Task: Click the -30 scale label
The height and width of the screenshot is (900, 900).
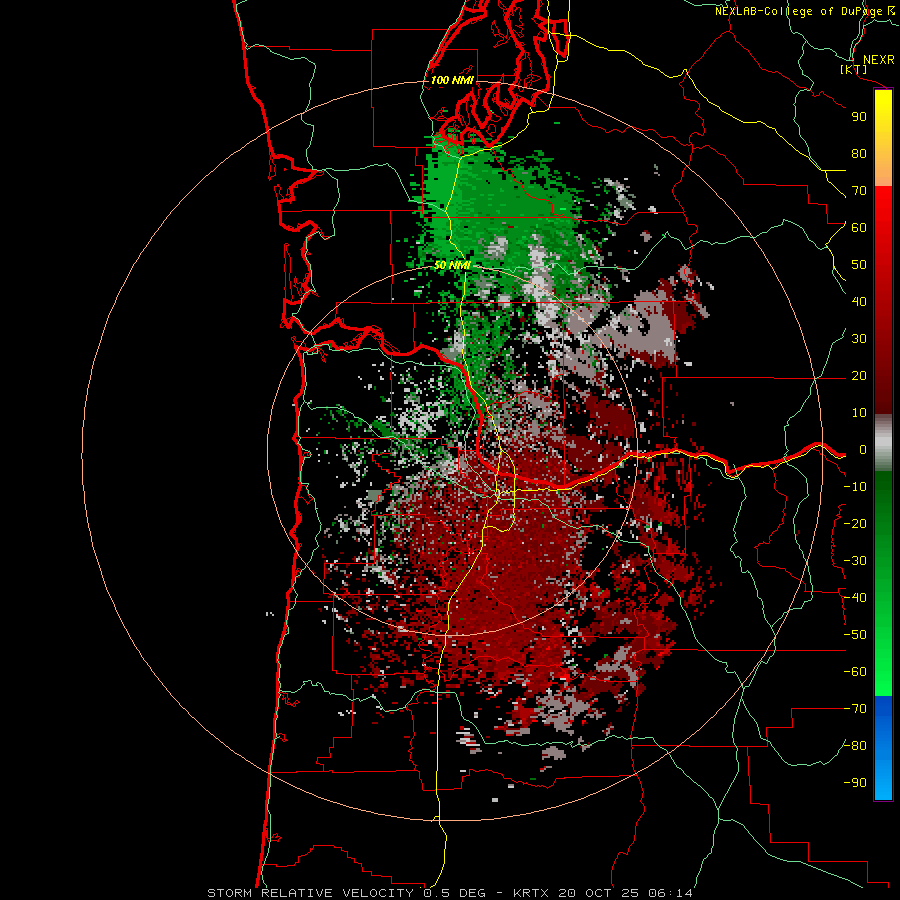Action: [x=855, y=561]
